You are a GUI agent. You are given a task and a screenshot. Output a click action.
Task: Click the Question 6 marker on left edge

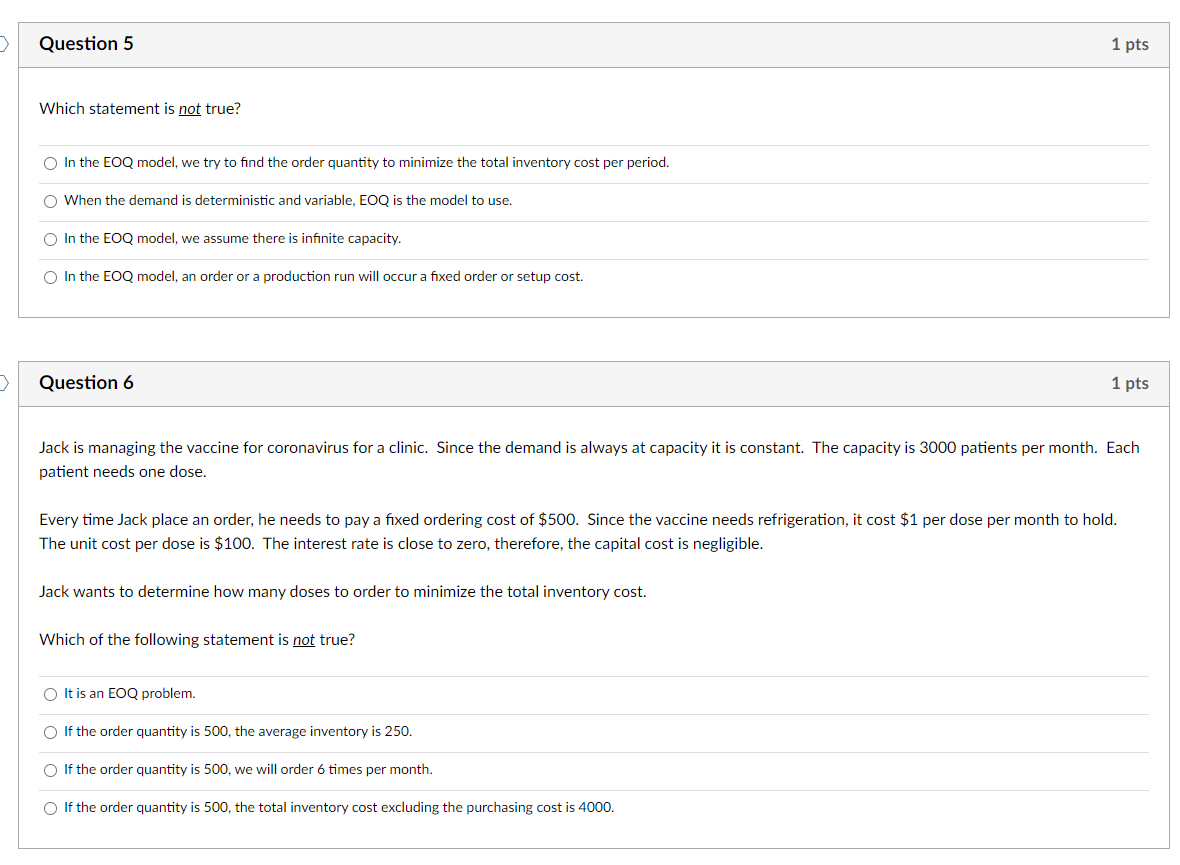coord(3,383)
